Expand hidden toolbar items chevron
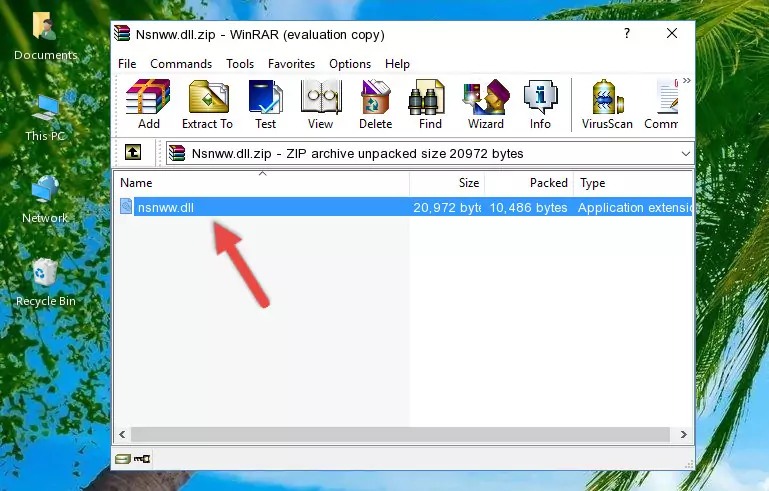Viewport: 769px width, 491px height. (x=687, y=81)
